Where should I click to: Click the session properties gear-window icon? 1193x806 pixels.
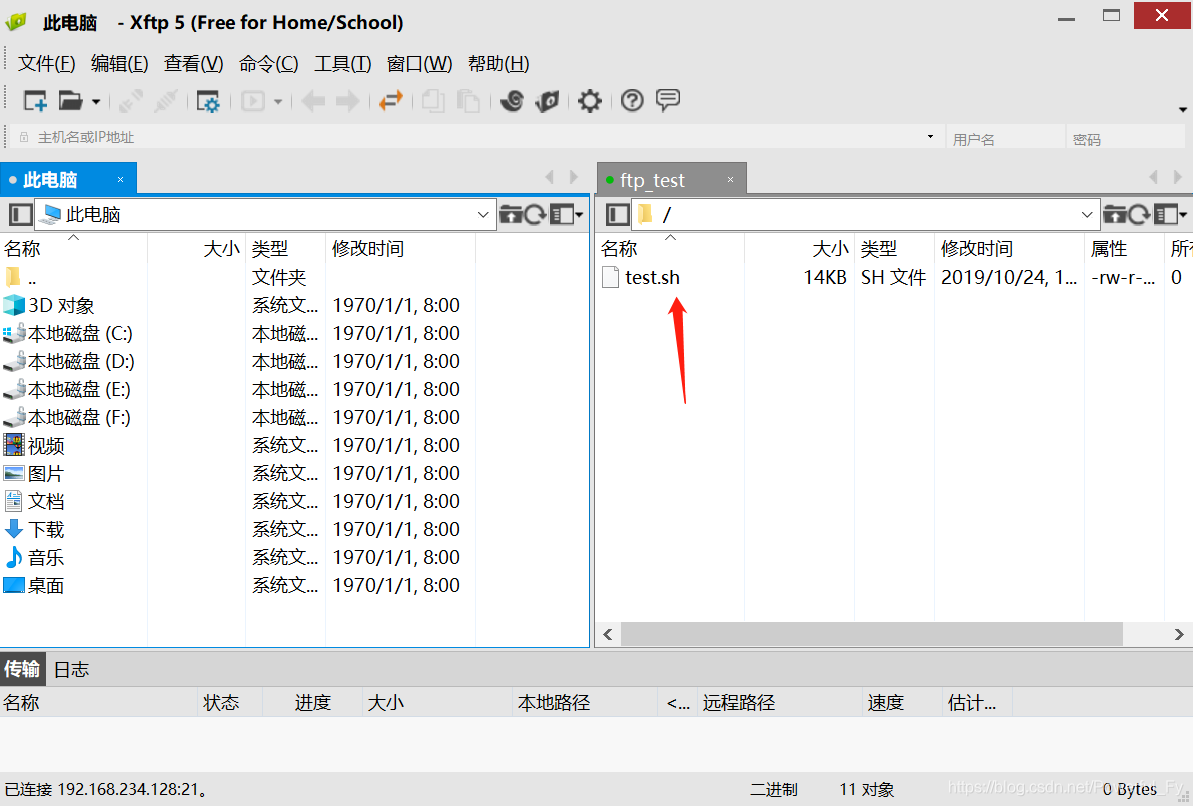(x=208, y=101)
